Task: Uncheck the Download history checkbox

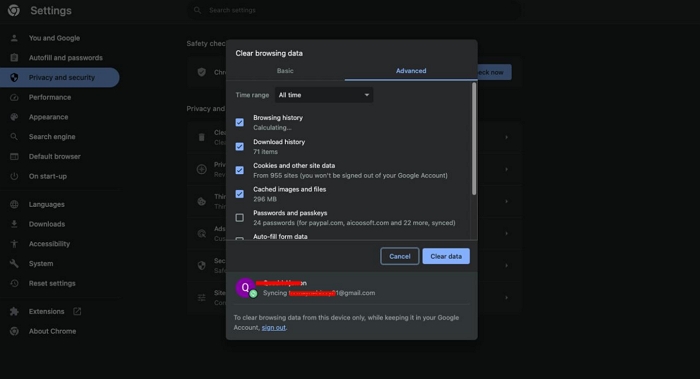Action: (x=240, y=146)
